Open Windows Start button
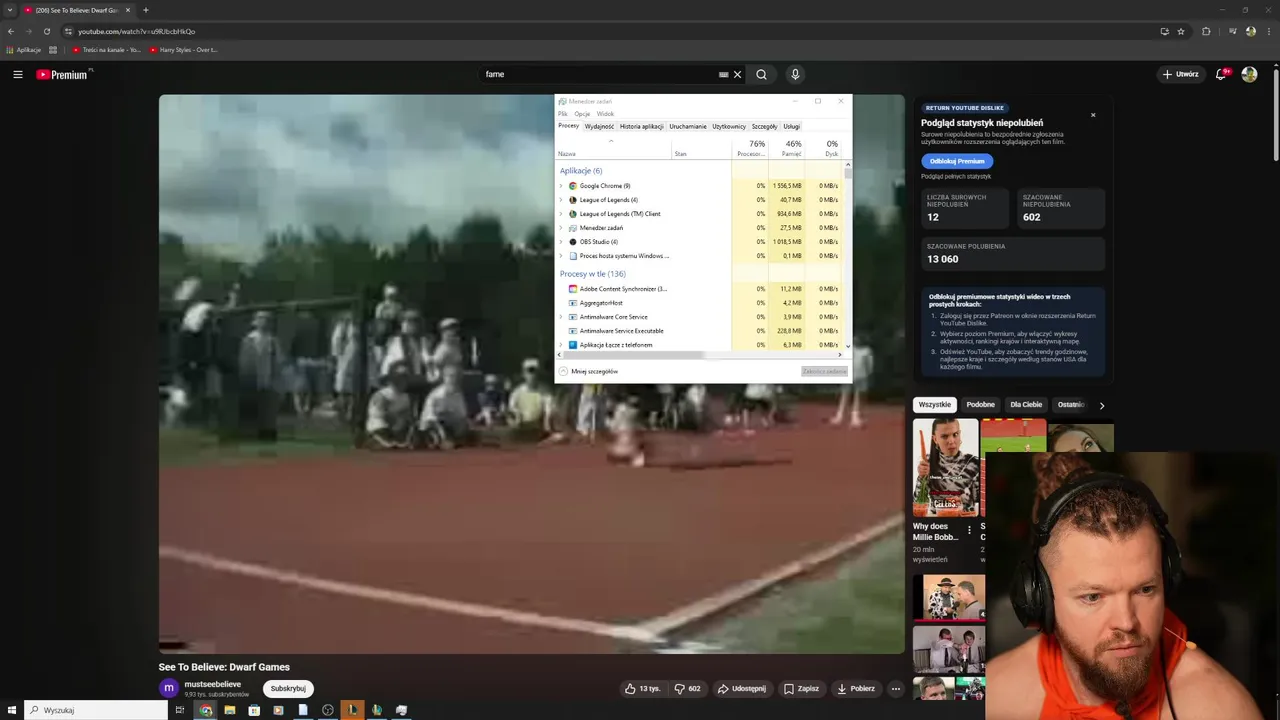The image size is (1280, 720). tap(12, 710)
